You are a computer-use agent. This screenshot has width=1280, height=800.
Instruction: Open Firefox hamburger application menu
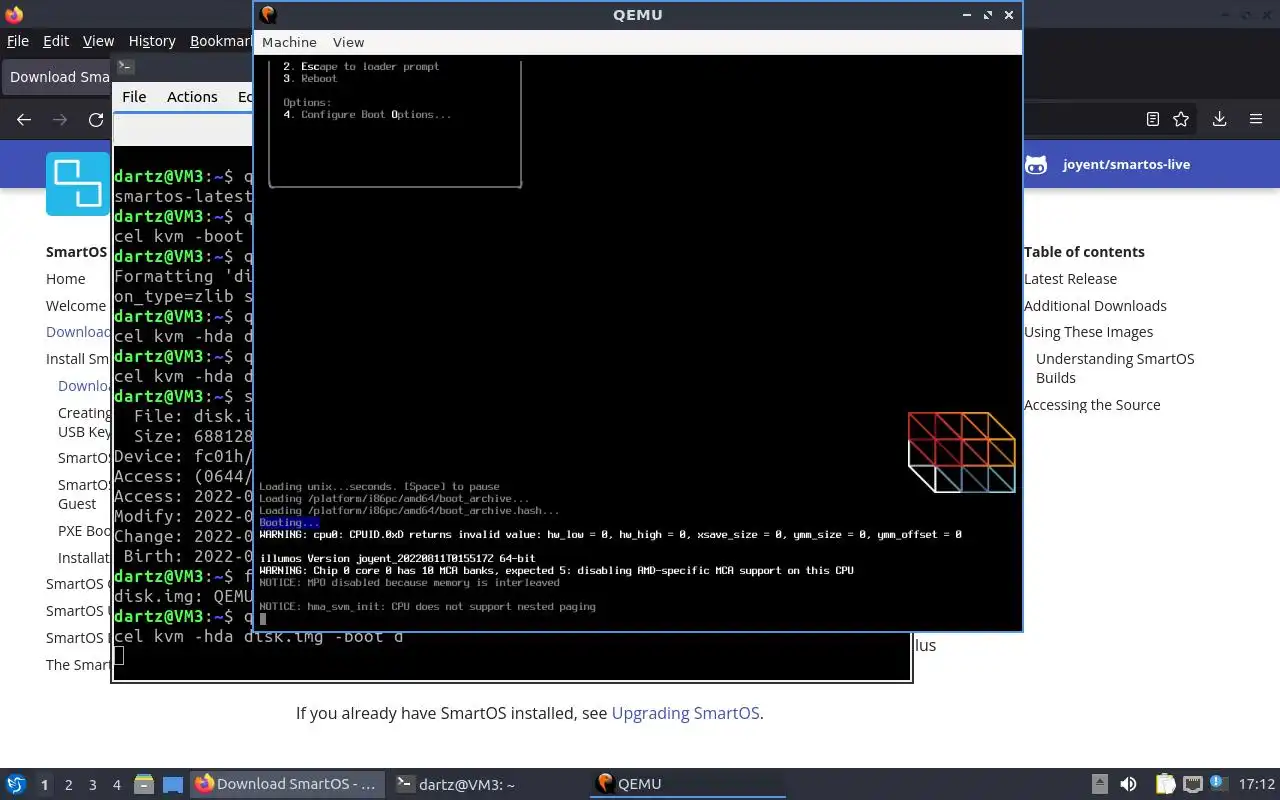coord(1256,119)
